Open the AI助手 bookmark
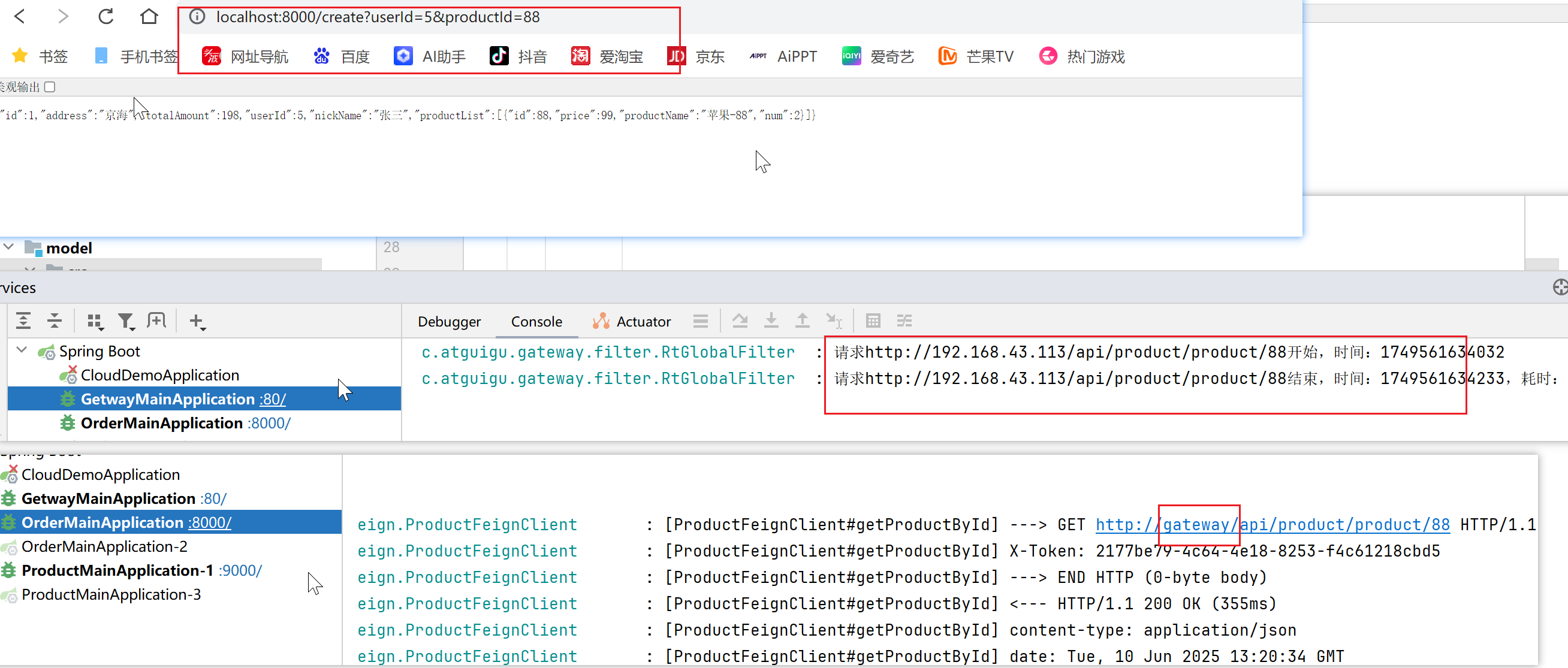Viewport: 1568px width, 668px height. [x=429, y=56]
